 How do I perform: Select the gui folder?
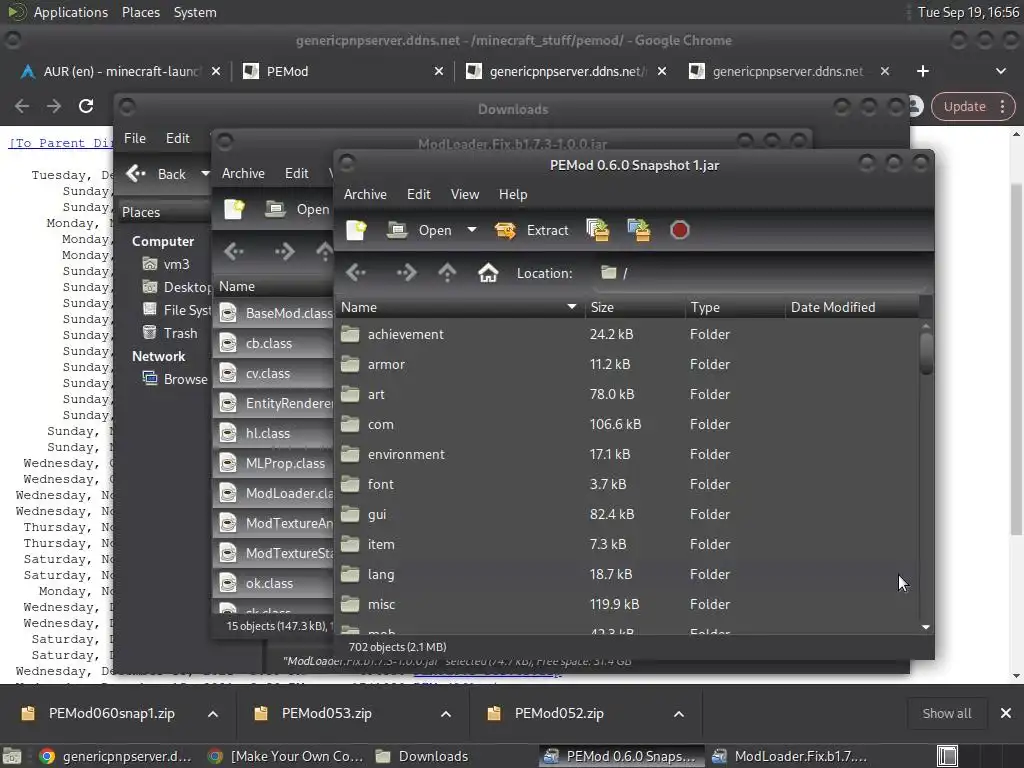pyautogui.click(x=627, y=515)
